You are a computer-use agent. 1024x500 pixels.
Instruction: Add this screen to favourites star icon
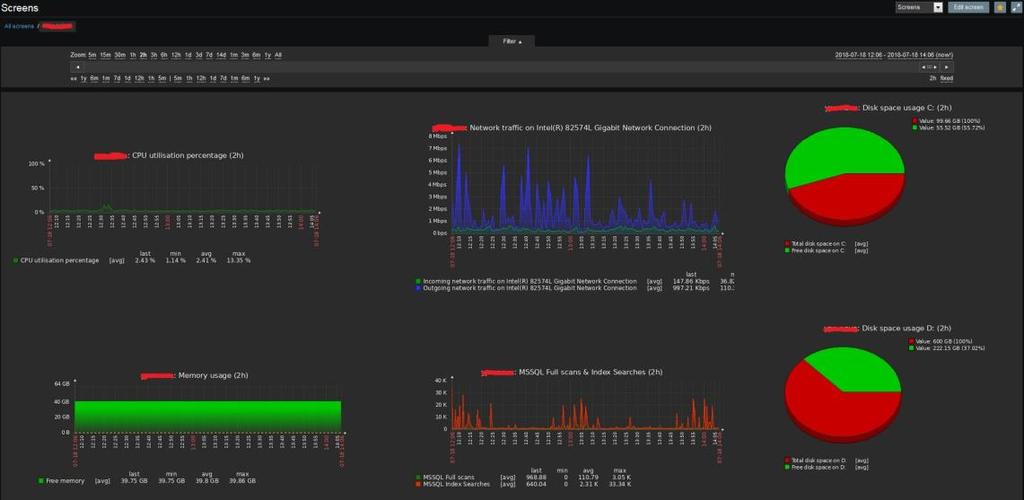[x=1000, y=7]
